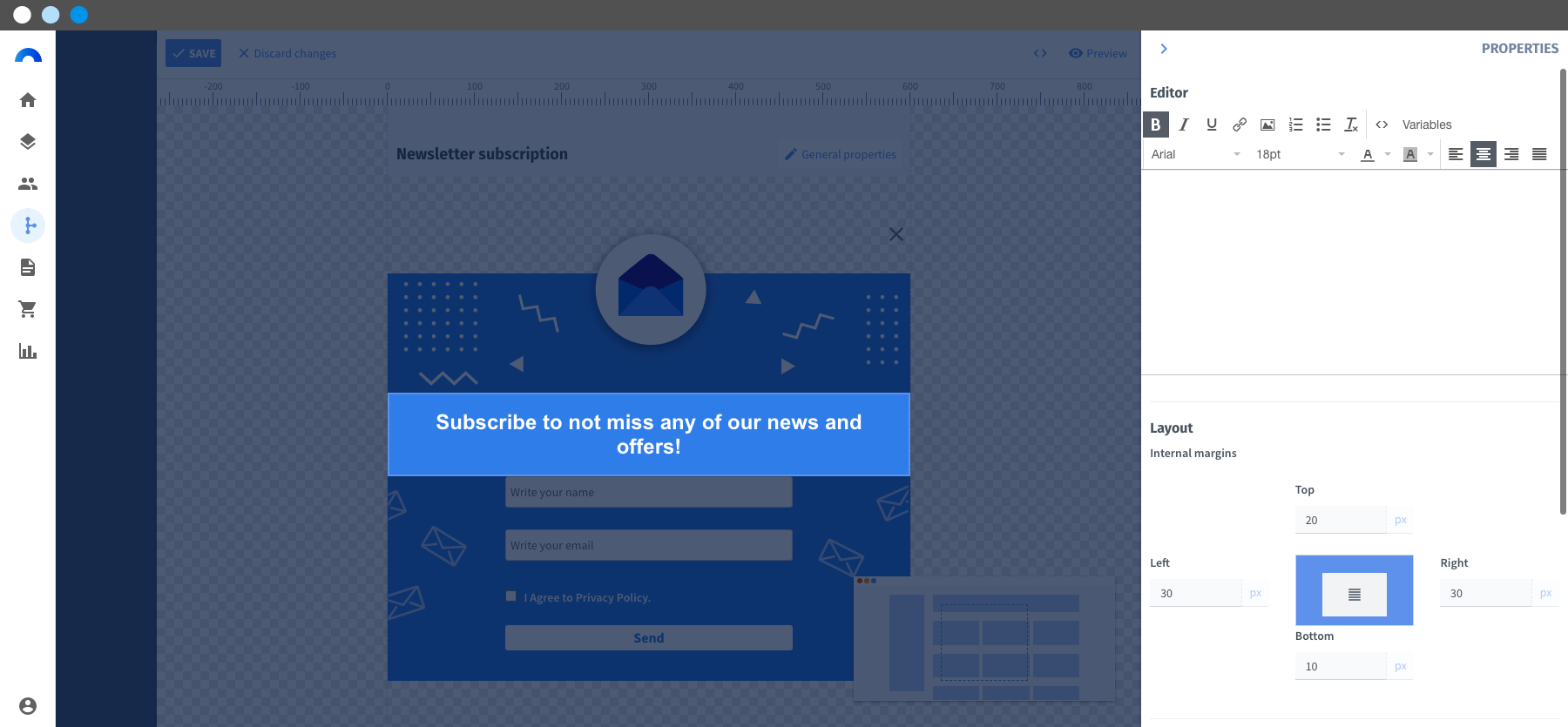Close the popup with the X icon
This screenshot has width=1568, height=727.
pyautogui.click(x=896, y=234)
